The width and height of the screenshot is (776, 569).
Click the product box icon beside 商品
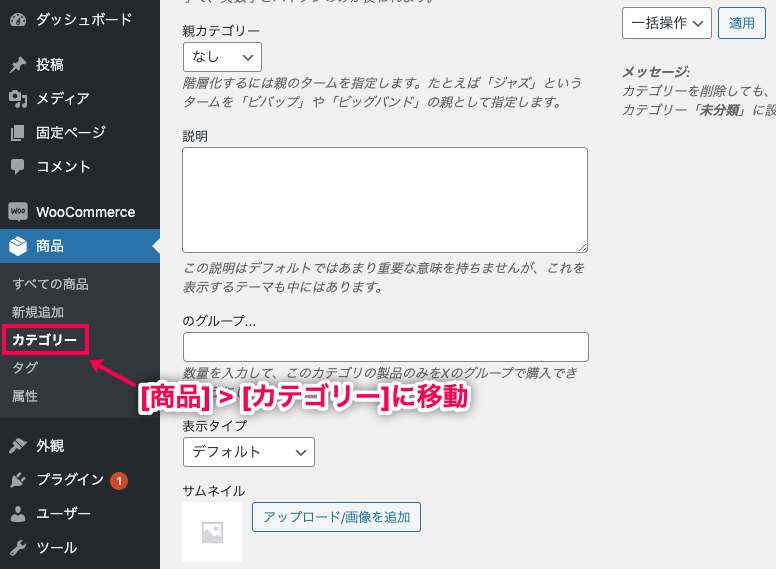click(18, 246)
